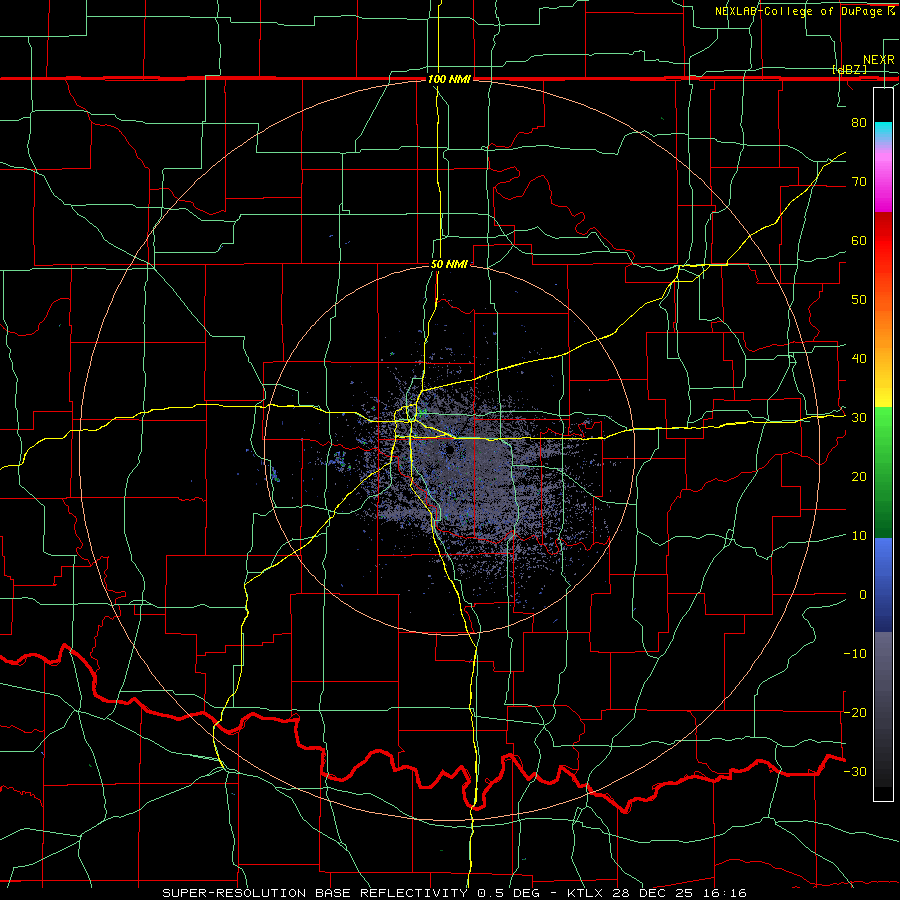Viewport: 900px width, 900px height.
Task: Click the 30 value on the dBZ scale
Action: pos(859,418)
